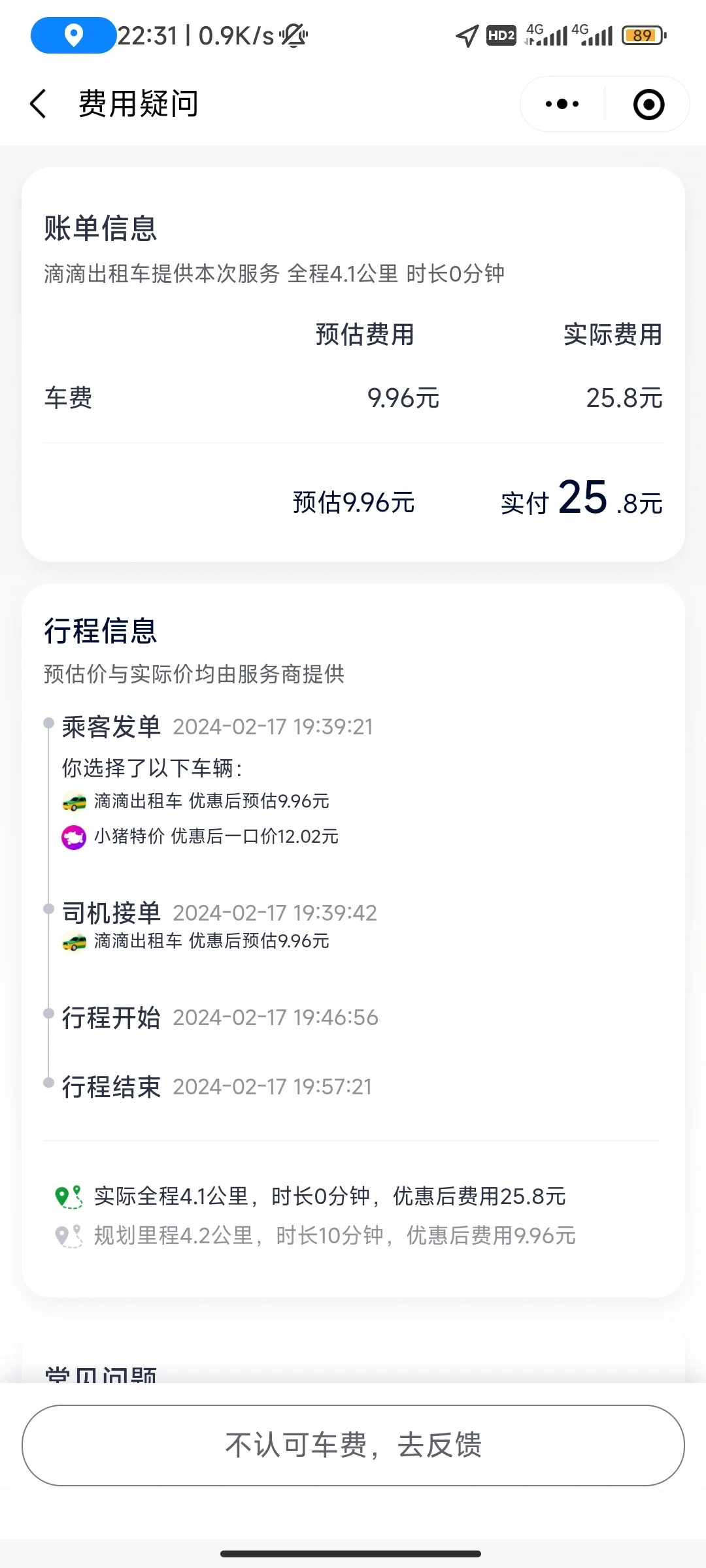
Task: Tap the taxi icon under 乘客发单
Action: 74,802
